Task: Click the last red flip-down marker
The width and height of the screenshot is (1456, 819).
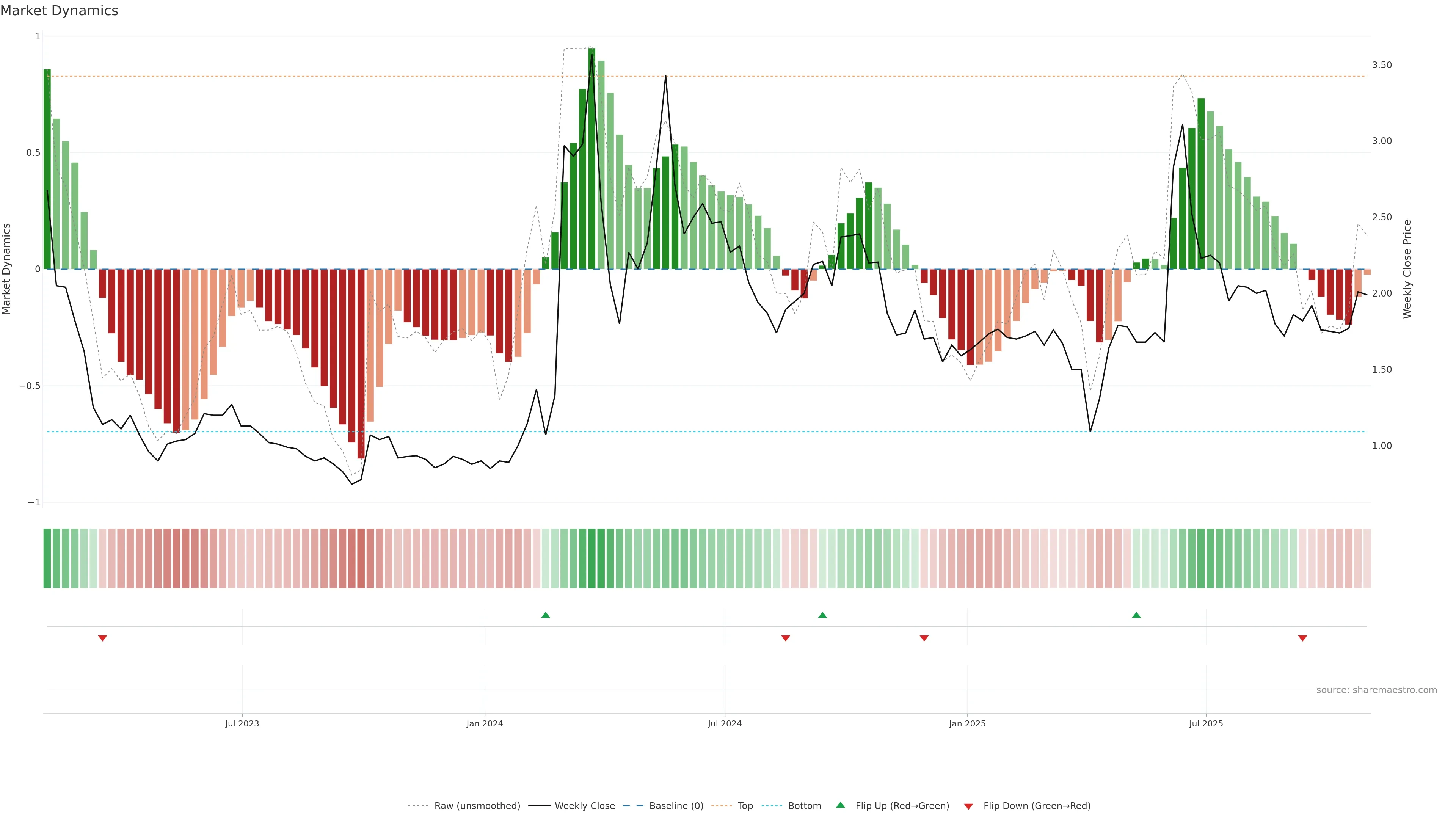Action: click(x=1302, y=638)
